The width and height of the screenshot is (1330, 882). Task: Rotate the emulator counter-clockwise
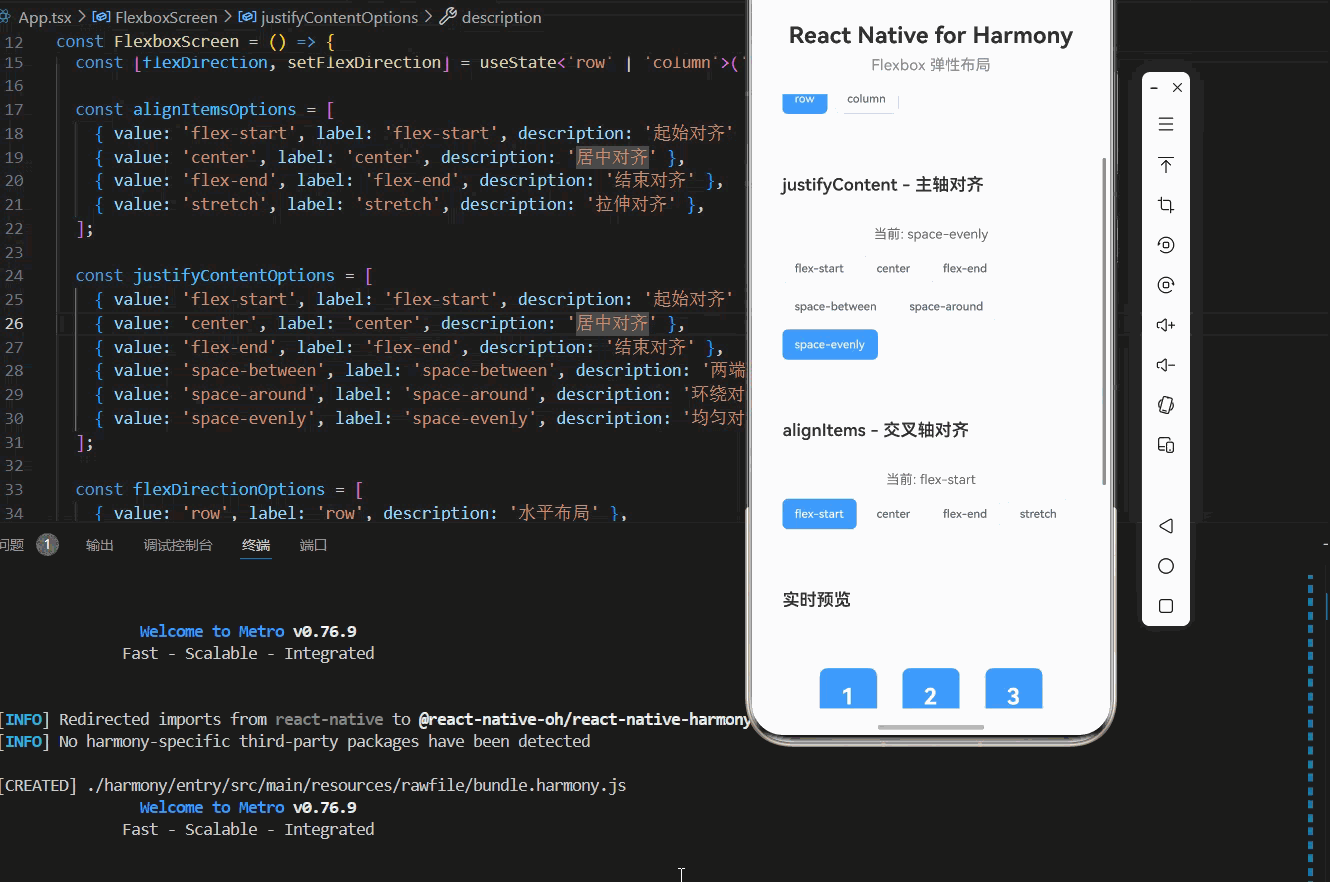tap(1166, 245)
